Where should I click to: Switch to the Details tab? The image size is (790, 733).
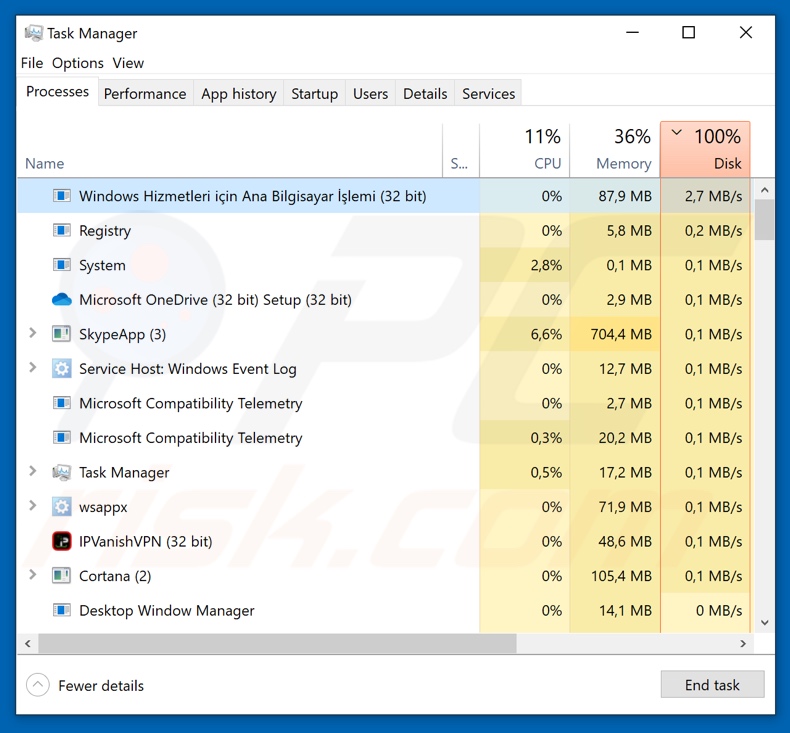425,94
